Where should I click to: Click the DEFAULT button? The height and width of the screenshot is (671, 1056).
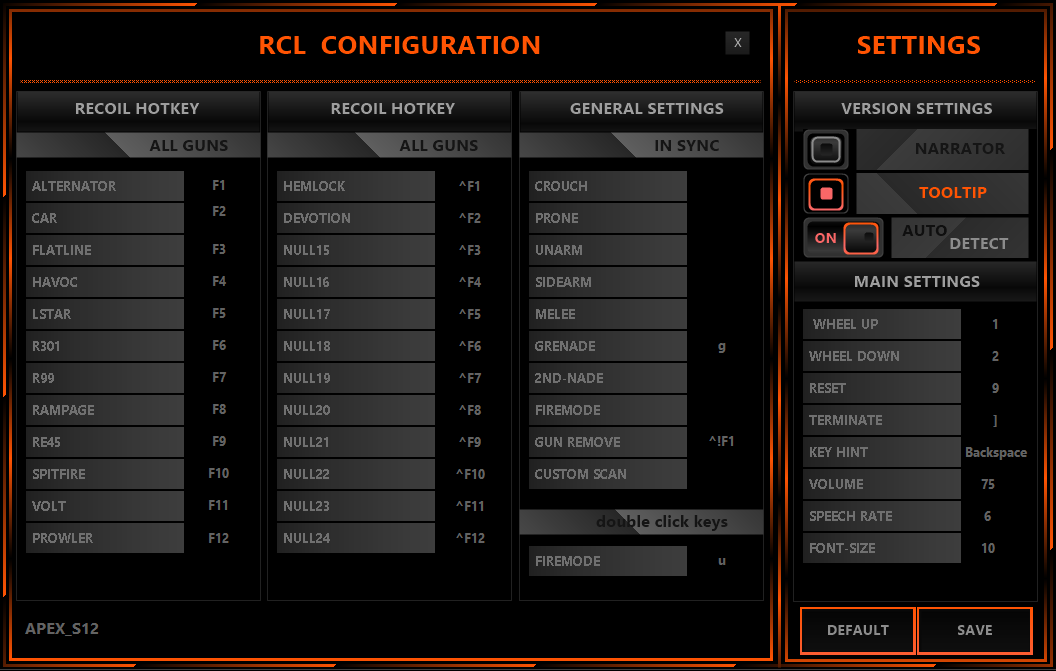(x=857, y=630)
